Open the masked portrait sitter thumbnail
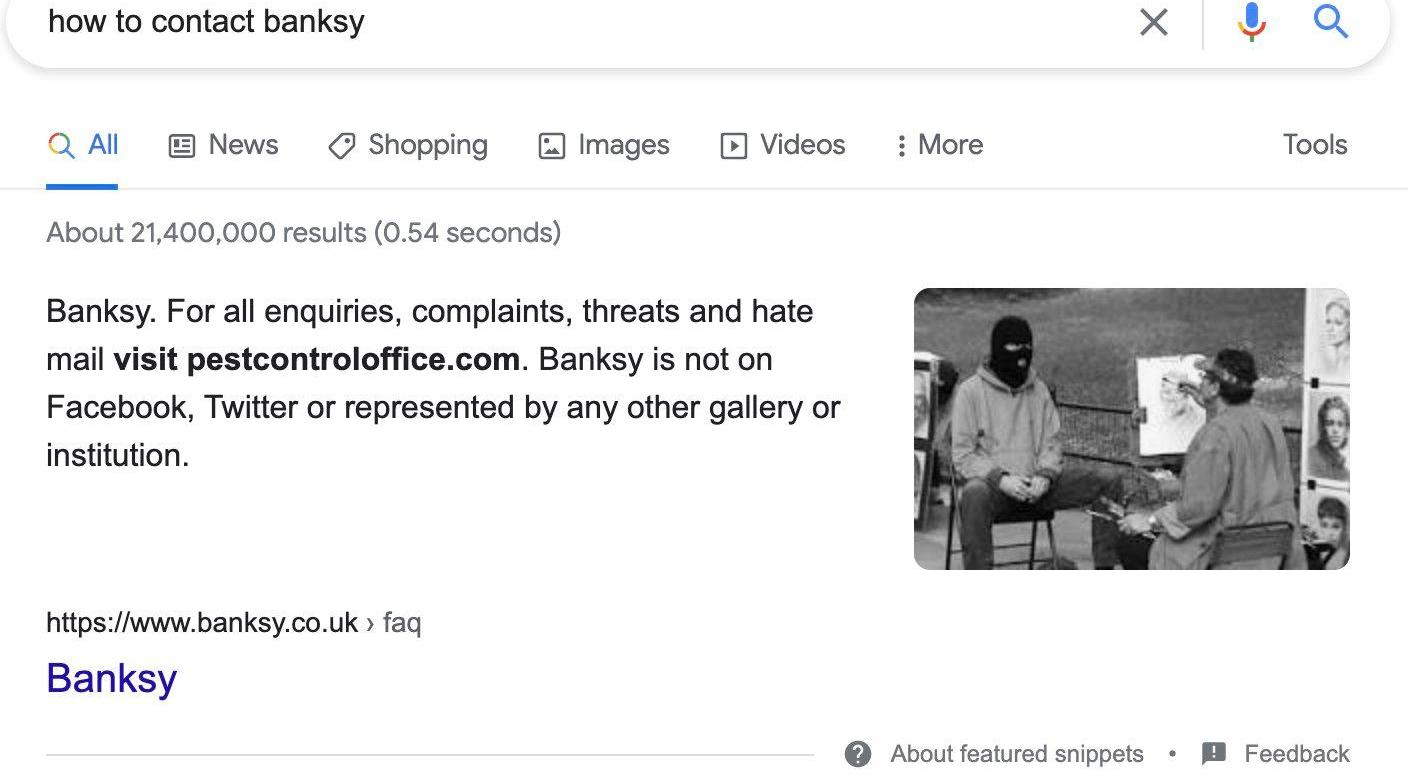This screenshot has width=1408, height=778. (1132, 429)
